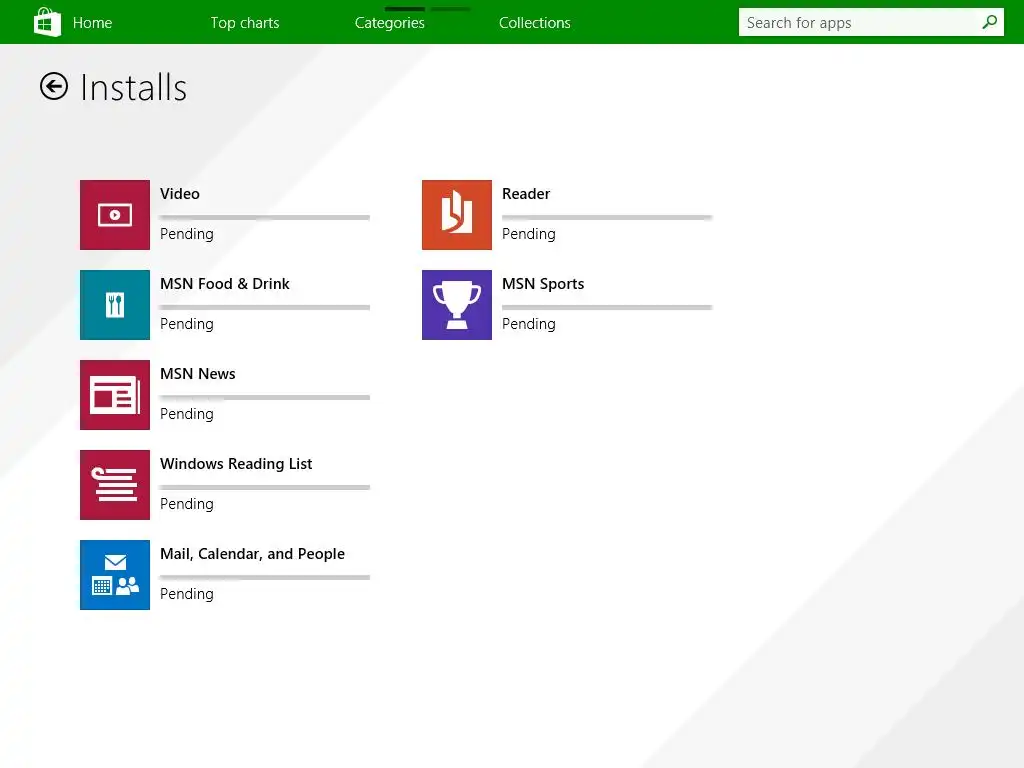Viewport: 1024px width, 768px height.
Task: Click the Installs page heading
Action: (134, 88)
